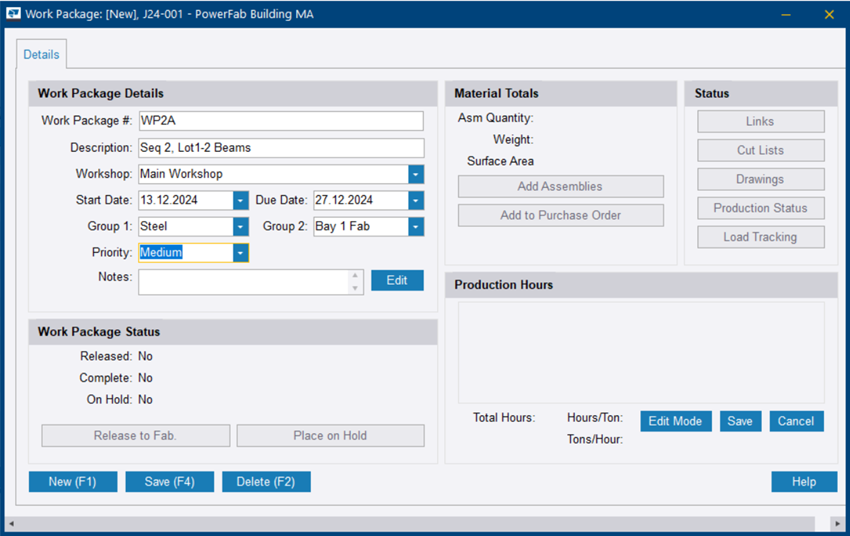Click in the Work Package # field
850x536 pixels.
click(x=281, y=121)
